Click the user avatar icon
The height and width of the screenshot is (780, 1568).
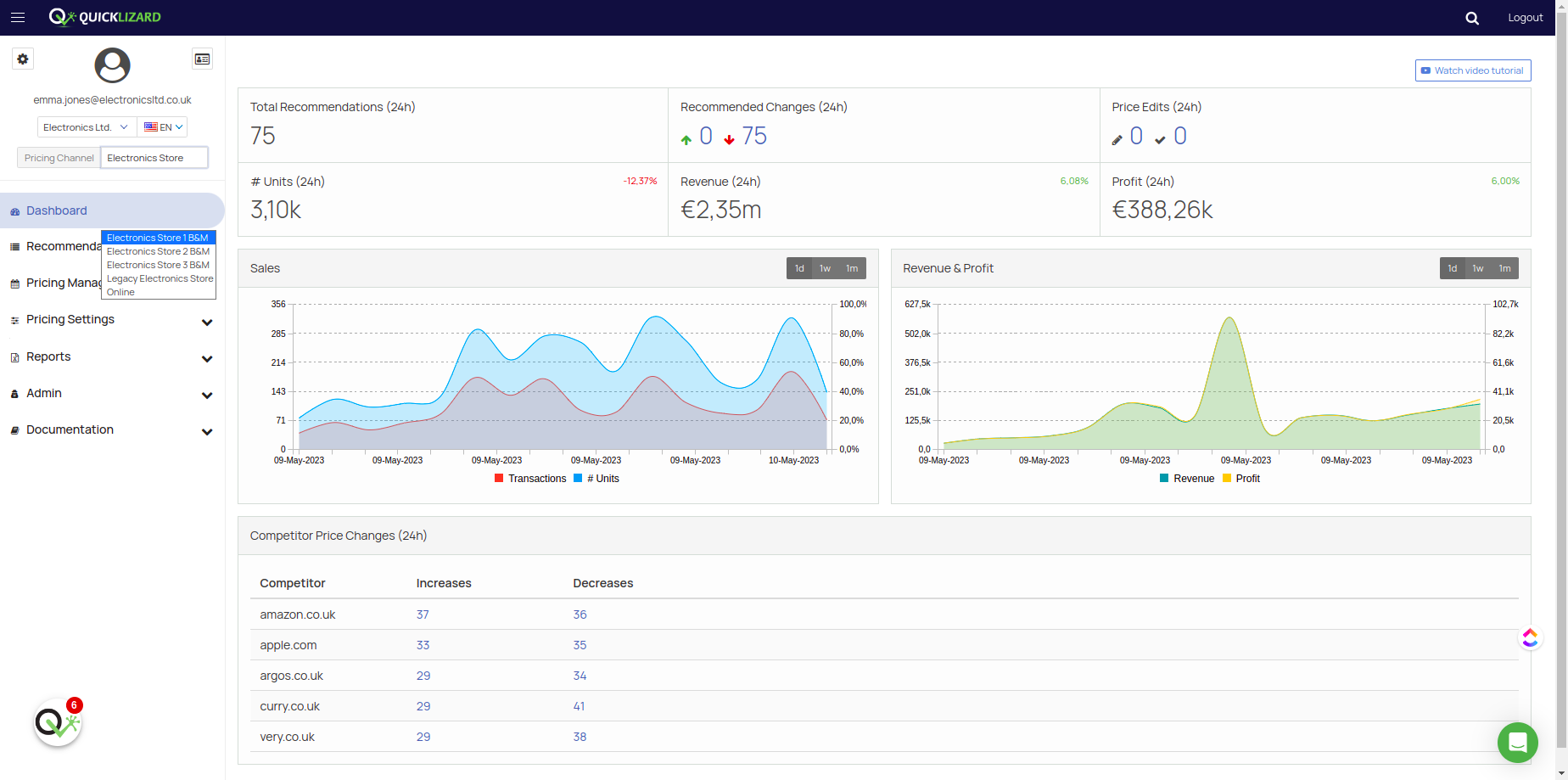tap(112, 65)
